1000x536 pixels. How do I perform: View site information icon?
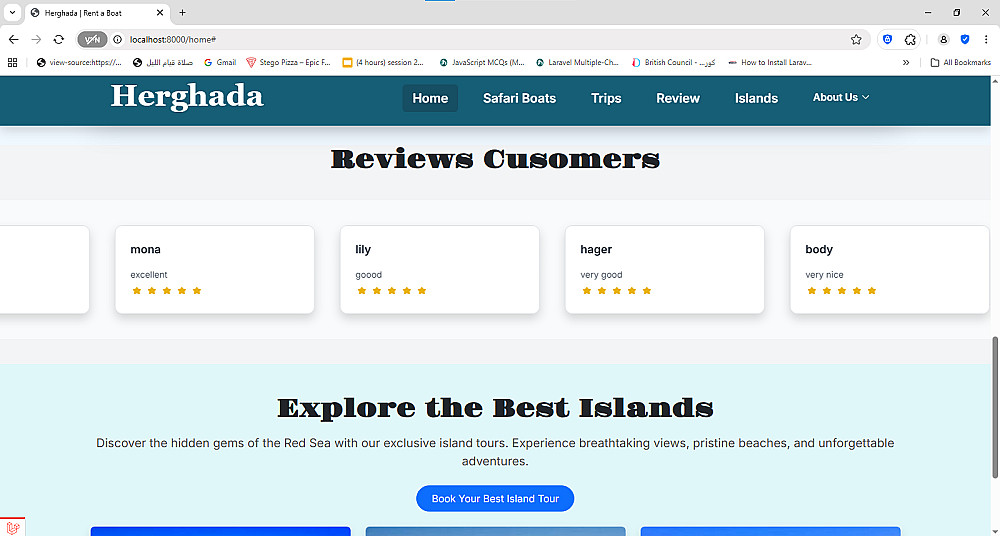point(117,40)
